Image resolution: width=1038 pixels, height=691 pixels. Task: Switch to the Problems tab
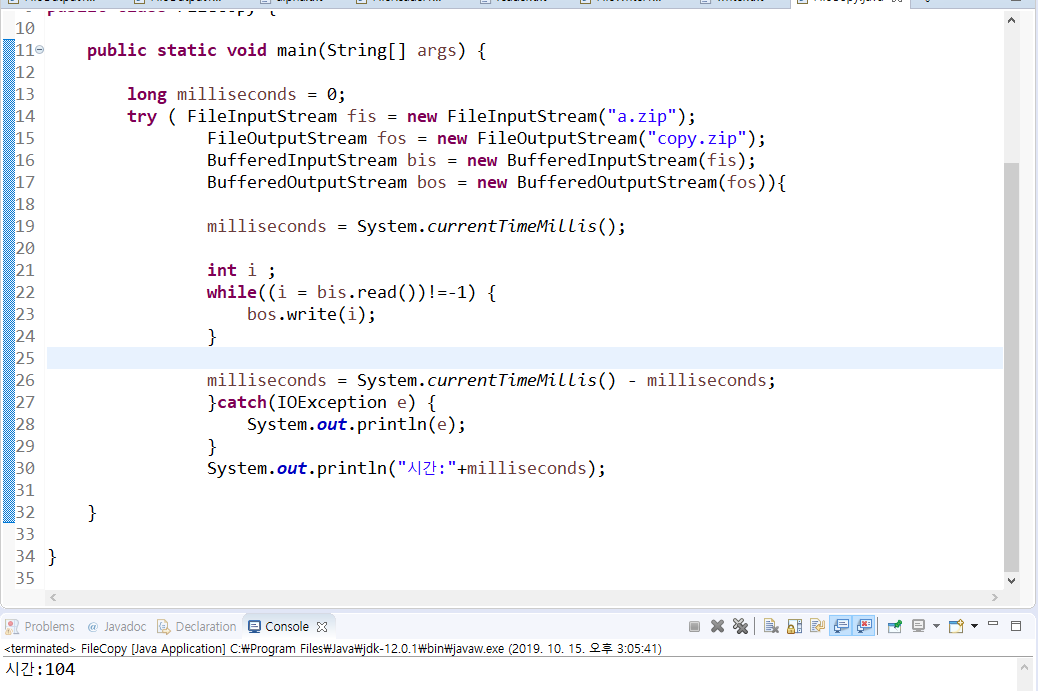pos(41,627)
